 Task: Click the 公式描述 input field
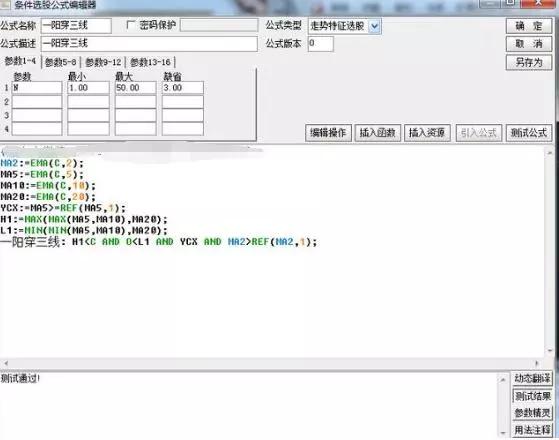point(149,44)
